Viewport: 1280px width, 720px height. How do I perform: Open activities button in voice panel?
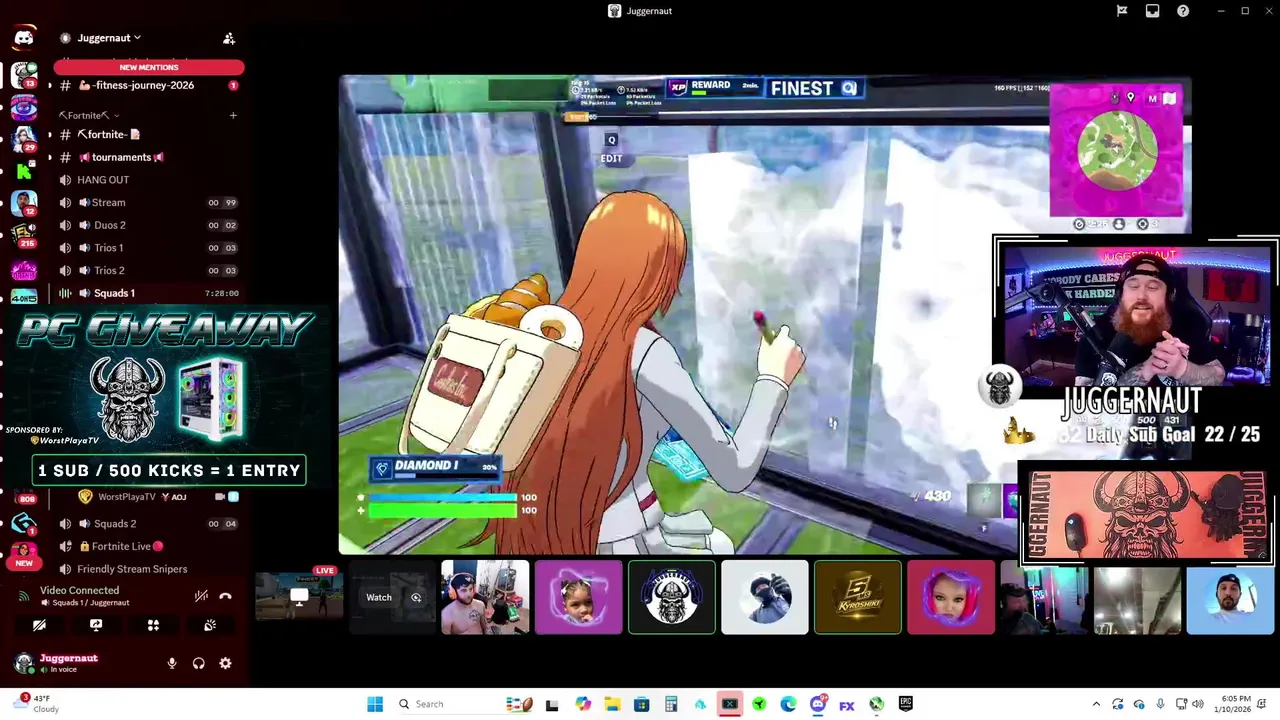[153, 625]
